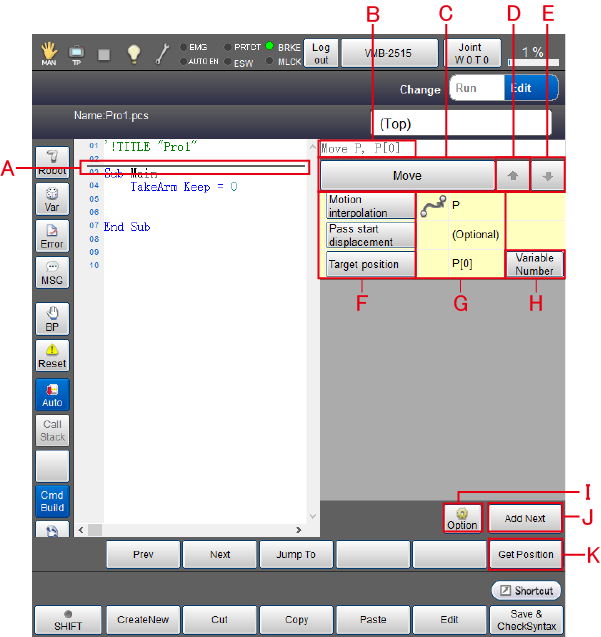Open the (Top) selection box

(x=465, y=125)
